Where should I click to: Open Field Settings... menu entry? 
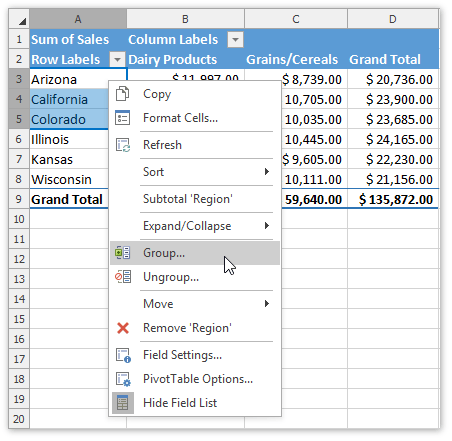[x=195, y=355]
